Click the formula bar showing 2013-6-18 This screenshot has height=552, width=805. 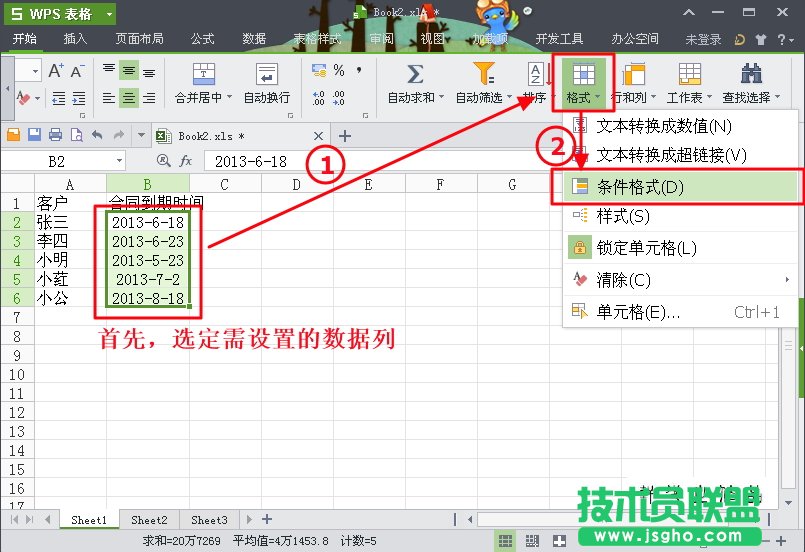(380, 161)
